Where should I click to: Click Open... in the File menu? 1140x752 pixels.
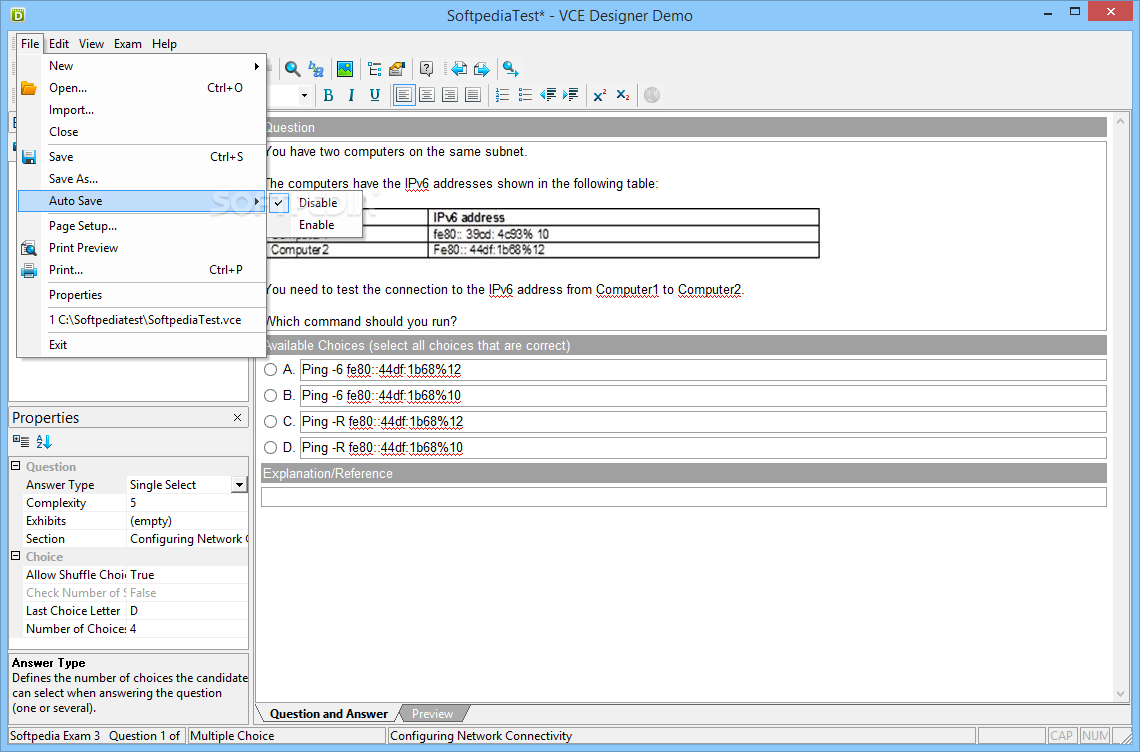coord(142,88)
